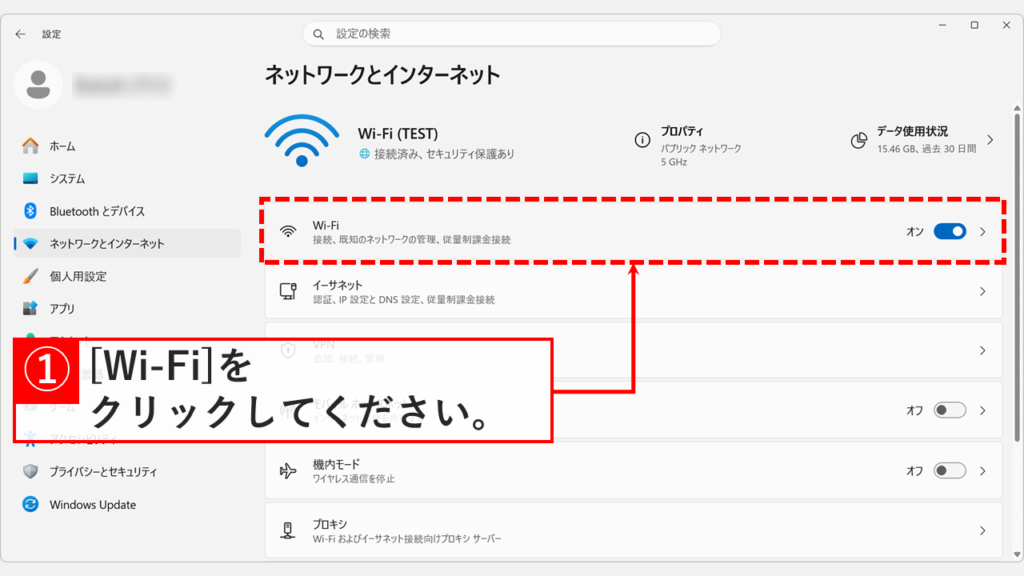This screenshot has height=576, width=1024.
Task: Open the 機内モード settings row
Action: point(633,471)
